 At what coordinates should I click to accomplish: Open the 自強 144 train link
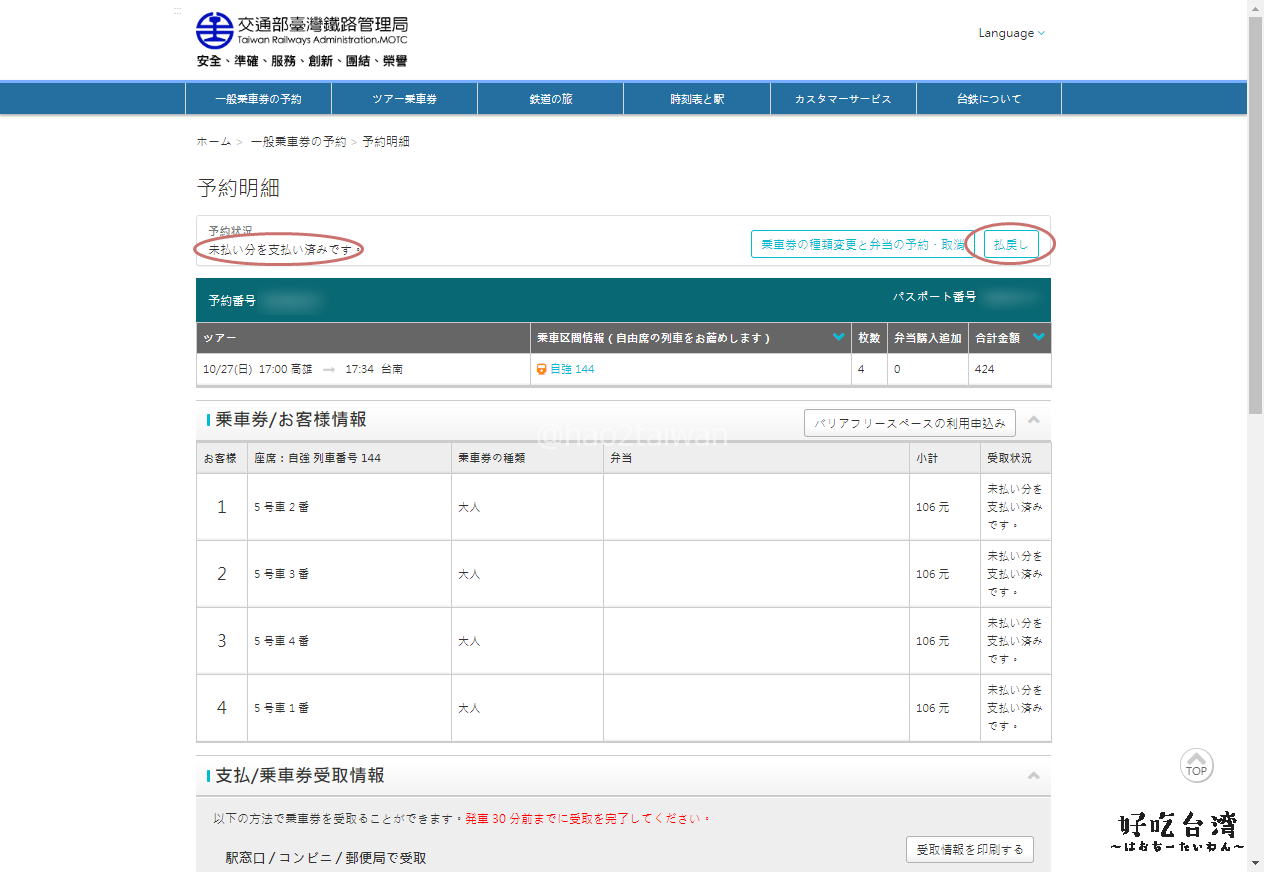[572, 369]
